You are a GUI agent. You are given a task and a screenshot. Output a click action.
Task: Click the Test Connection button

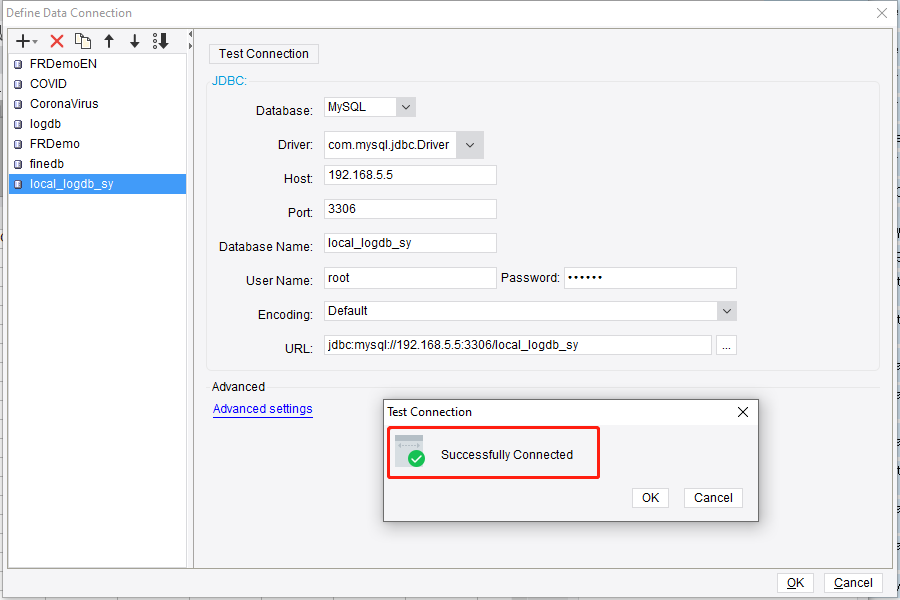(x=263, y=53)
